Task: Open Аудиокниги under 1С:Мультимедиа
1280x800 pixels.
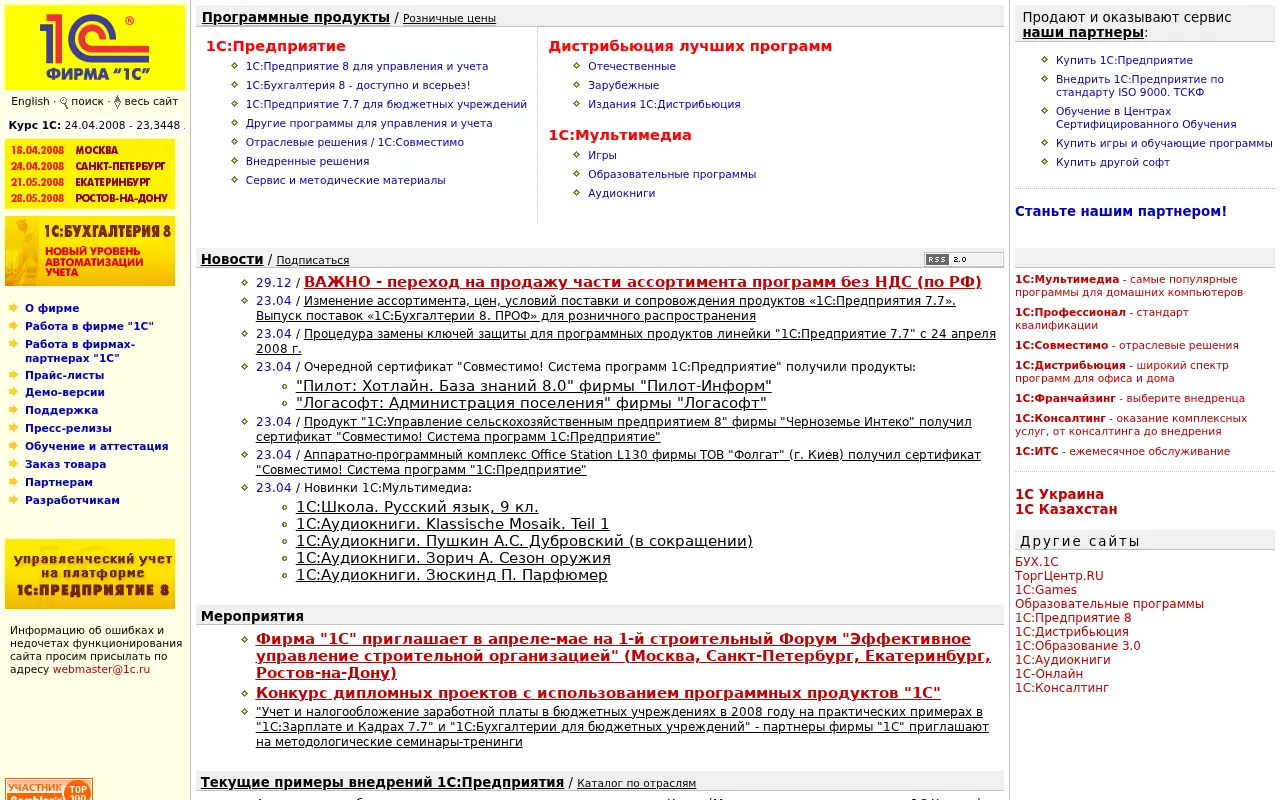Action: (622, 193)
